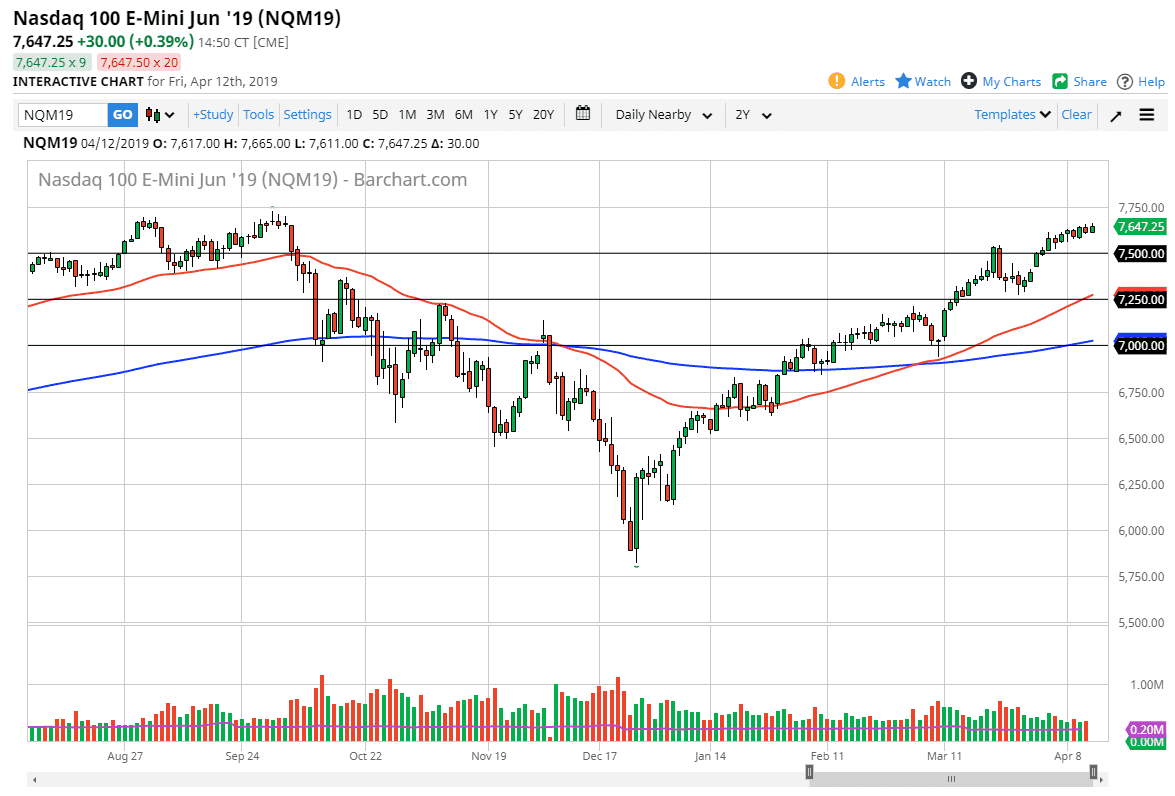Open the Tools menu
This screenshot has width=1175, height=796.
click(258, 115)
